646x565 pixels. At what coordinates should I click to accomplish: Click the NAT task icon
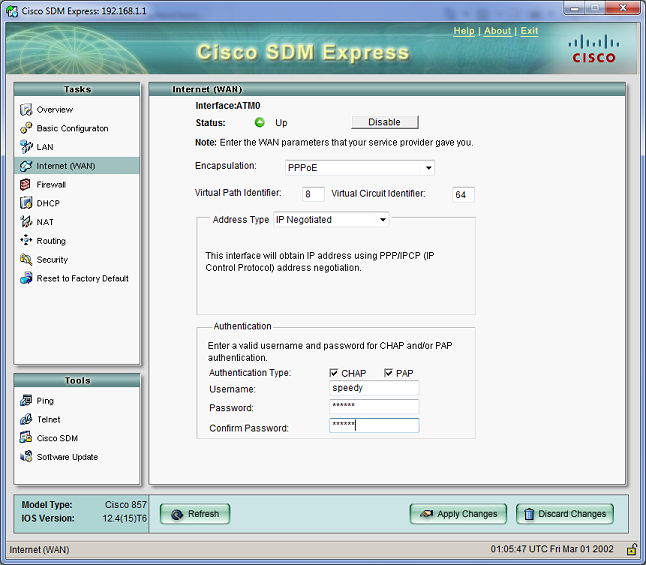coord(26,222)
